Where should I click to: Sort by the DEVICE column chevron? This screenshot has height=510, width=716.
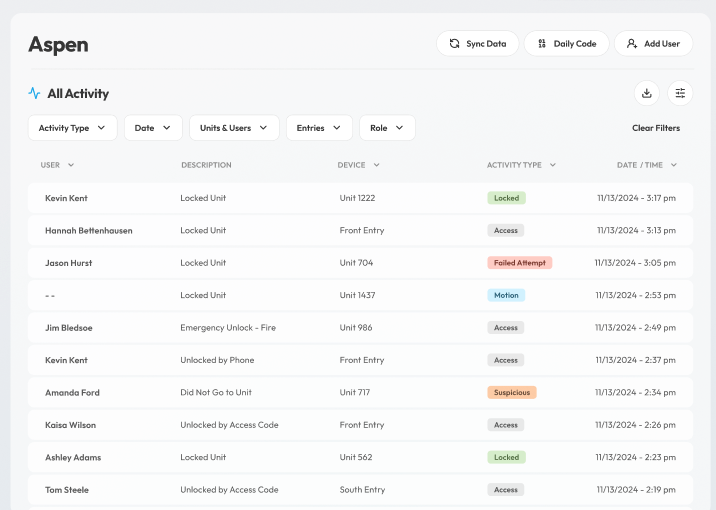click(x=376, y=165)
